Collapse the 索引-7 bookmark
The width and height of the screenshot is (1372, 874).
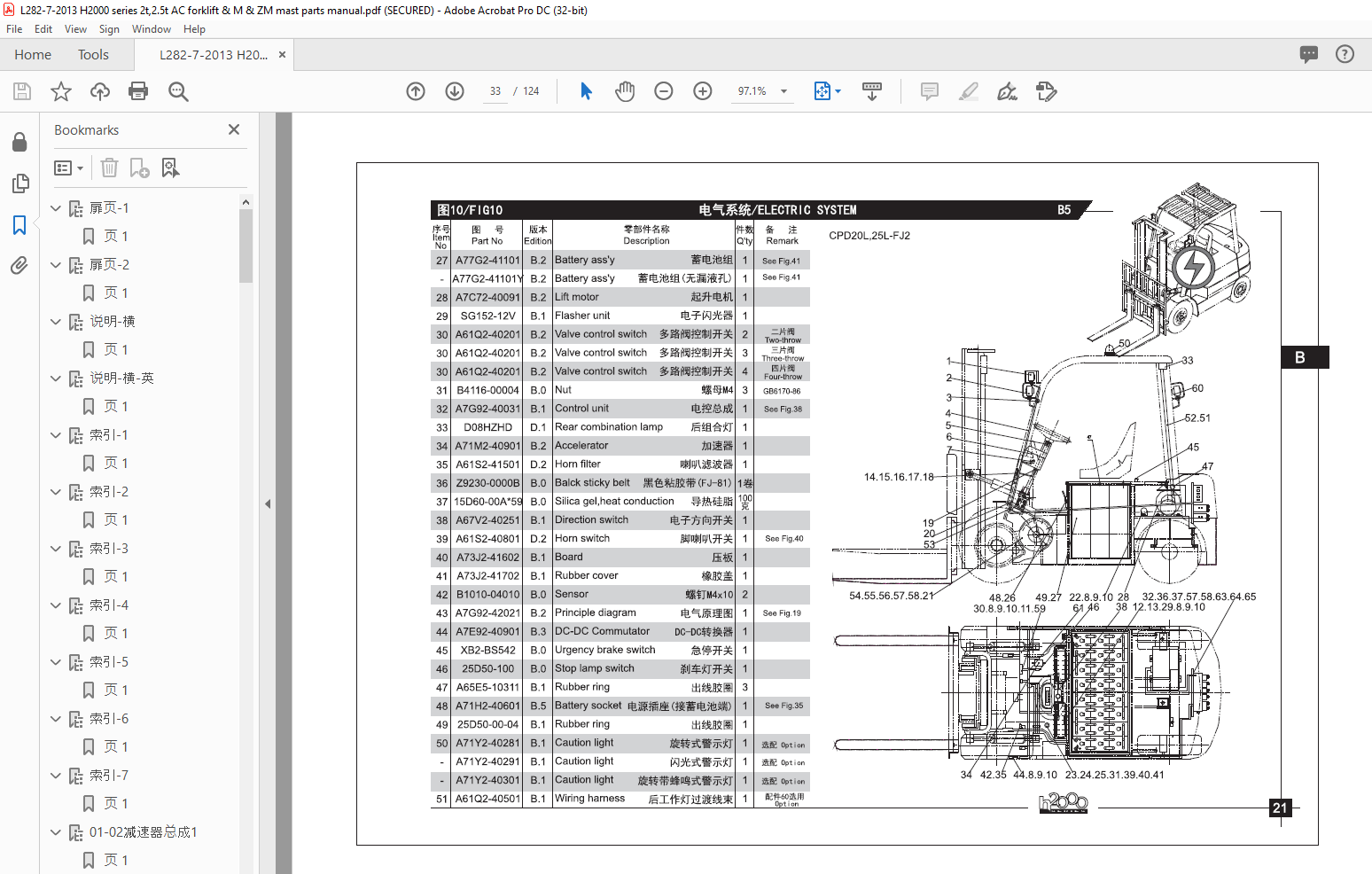click(x=56, y=776)
